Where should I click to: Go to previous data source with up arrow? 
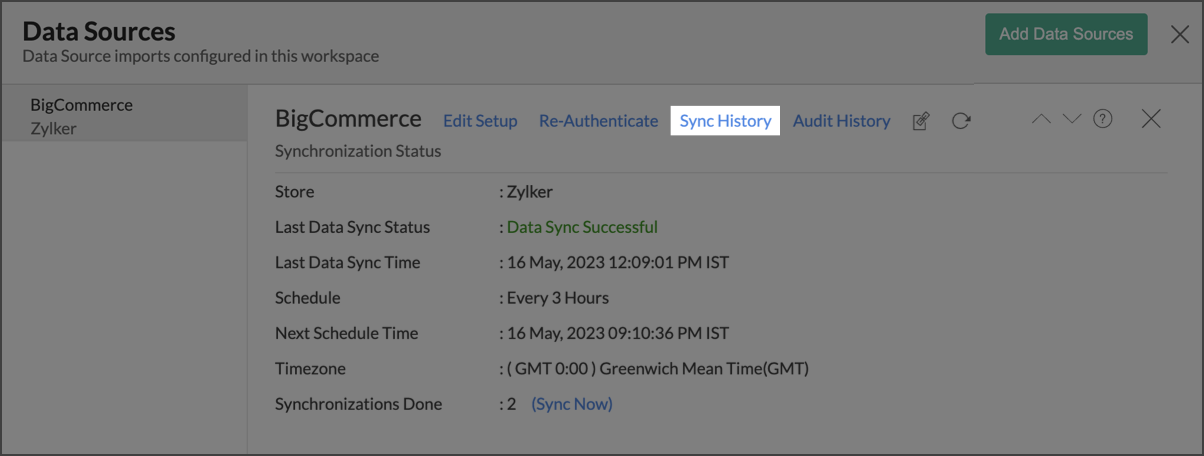(1041, 119)
